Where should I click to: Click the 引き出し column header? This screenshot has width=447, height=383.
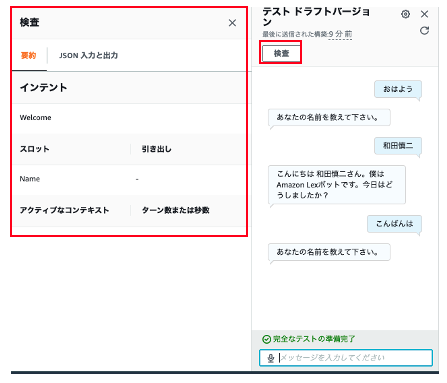pyautogui.click(x=156, y=149)
